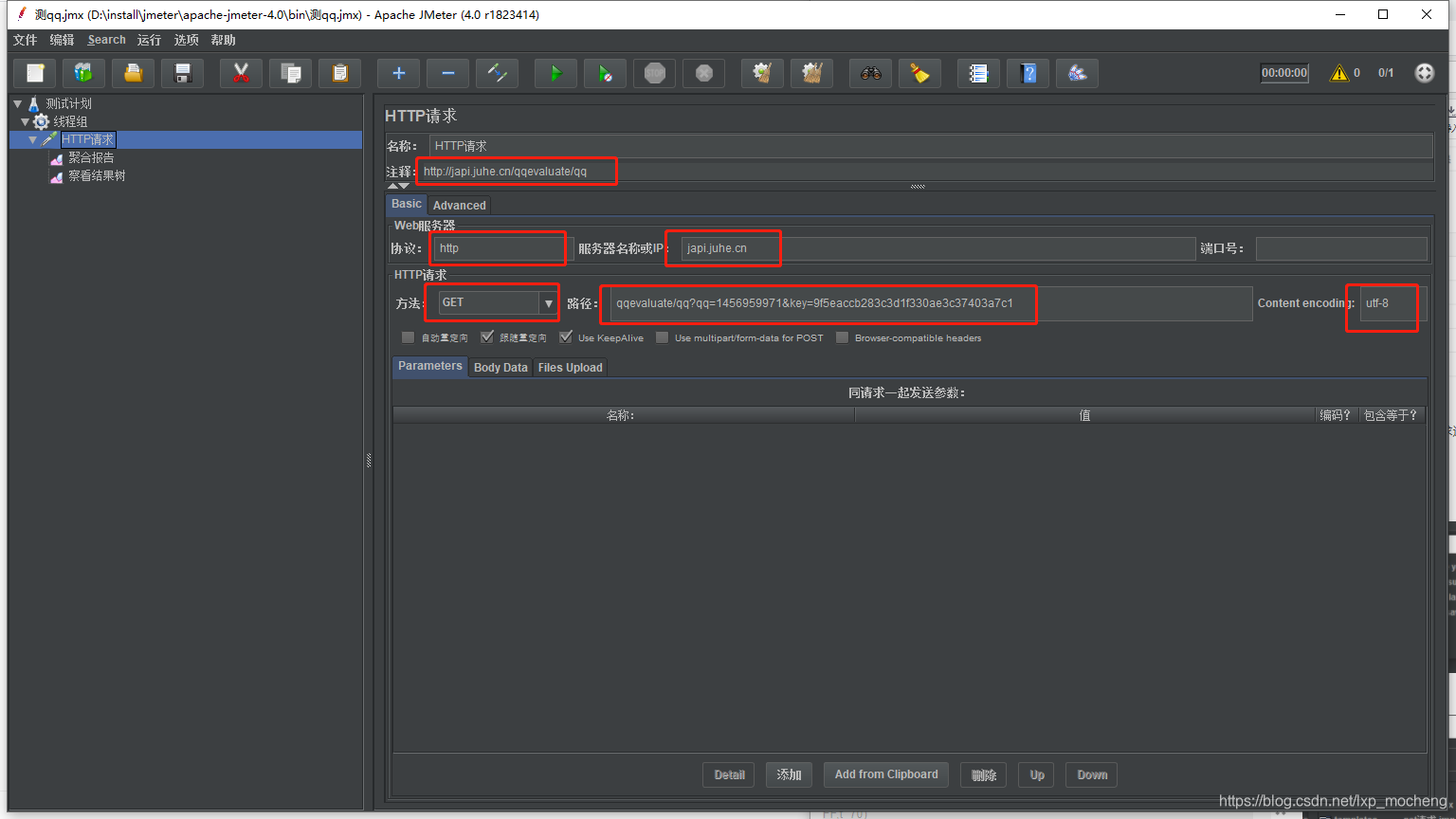
Task: Click the remote engine status icon
Action: [1424, 73]
